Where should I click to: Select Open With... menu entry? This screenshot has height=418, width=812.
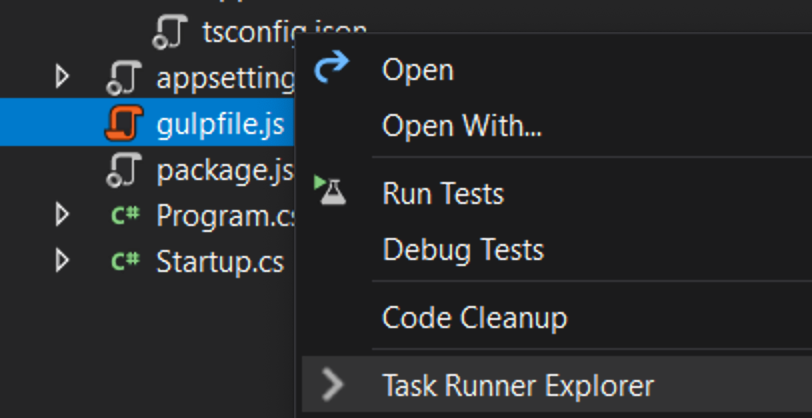(462, 127)
